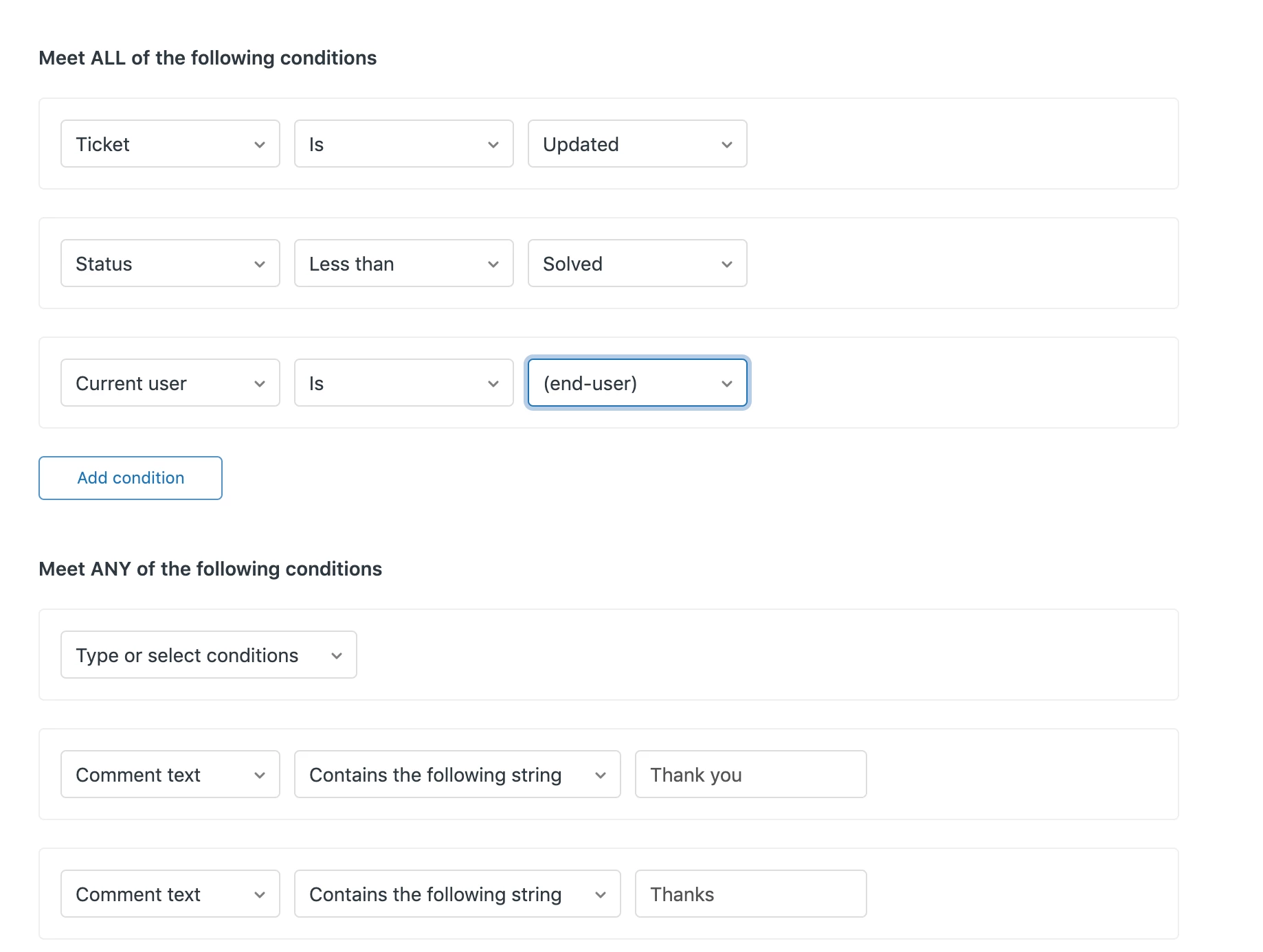Viewport: 1263px width, 952px height.
Task: Open Comment text dropdown in Thank you row
Action: pos(170,775)
